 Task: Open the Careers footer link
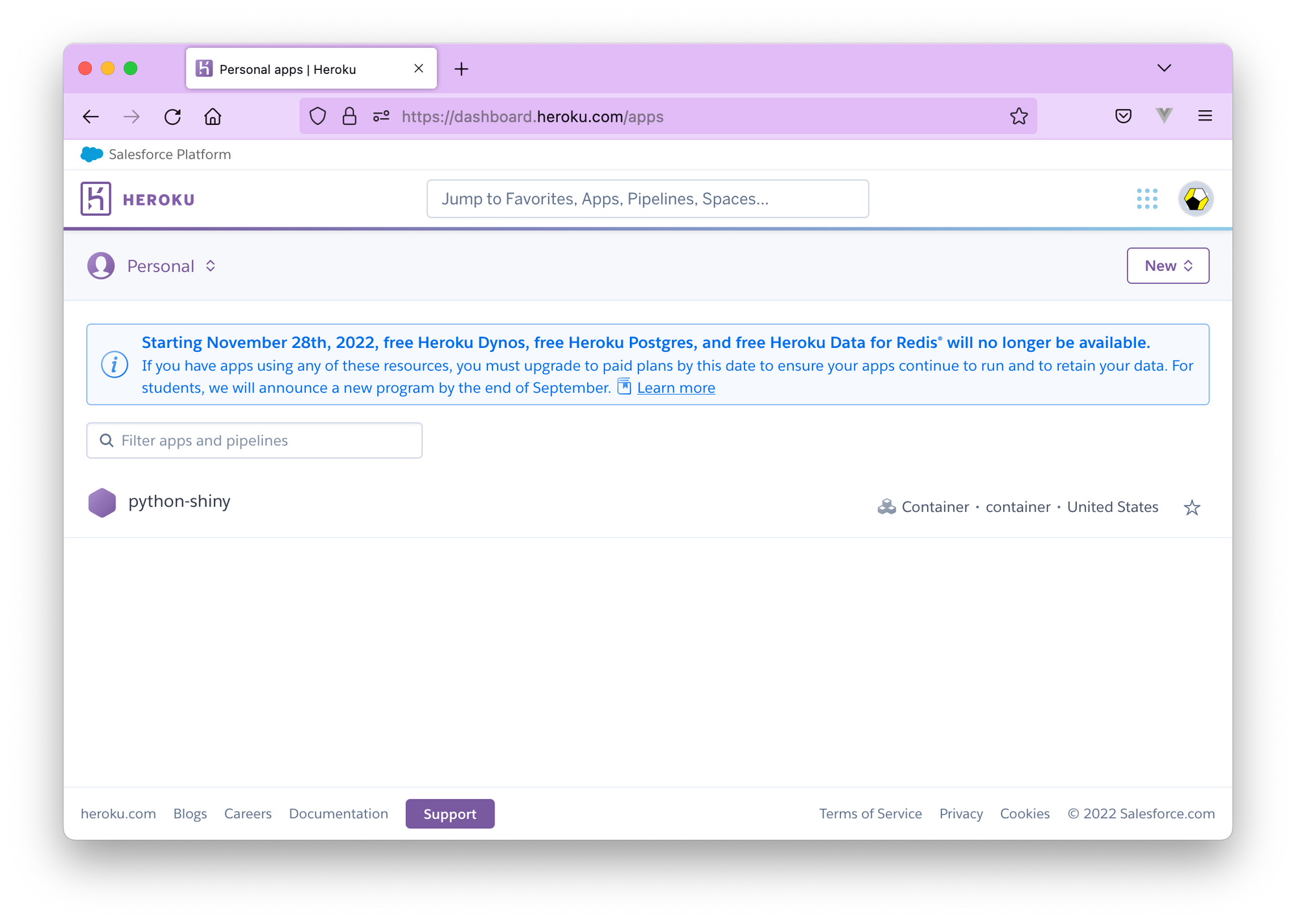[x=248, y=814]
